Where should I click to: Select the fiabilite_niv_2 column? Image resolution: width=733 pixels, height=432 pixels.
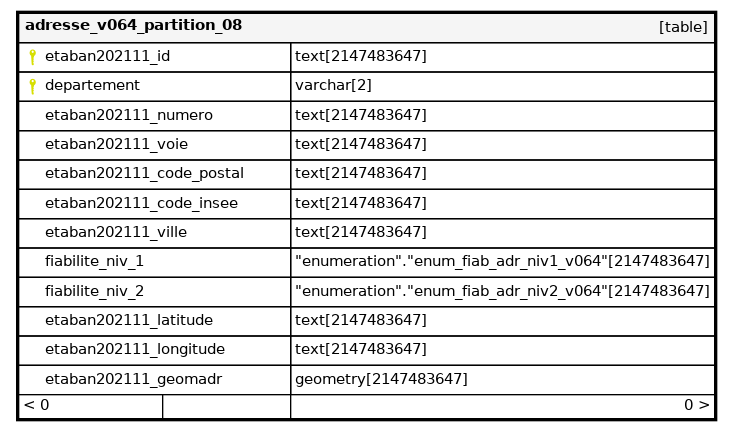pyautogui.click(x=94, y=291)
